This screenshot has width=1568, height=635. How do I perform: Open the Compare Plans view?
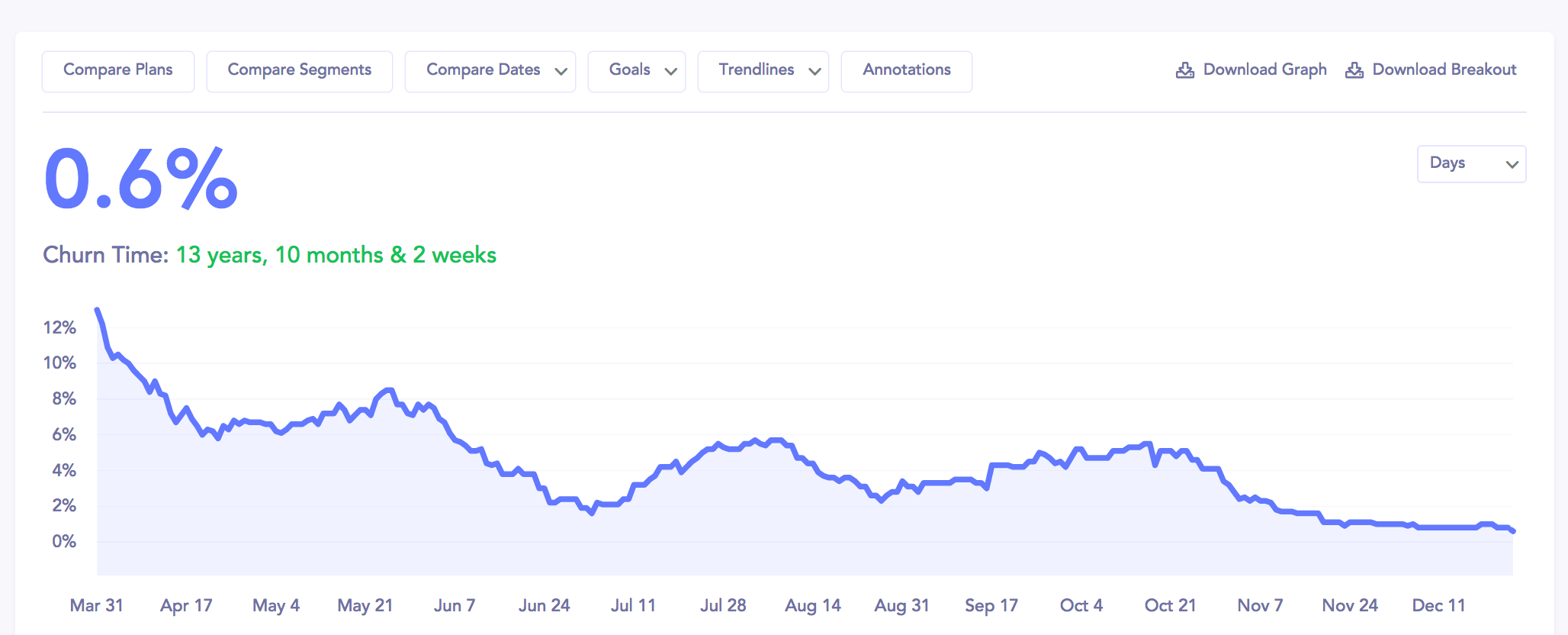click(x=118, y=70)
